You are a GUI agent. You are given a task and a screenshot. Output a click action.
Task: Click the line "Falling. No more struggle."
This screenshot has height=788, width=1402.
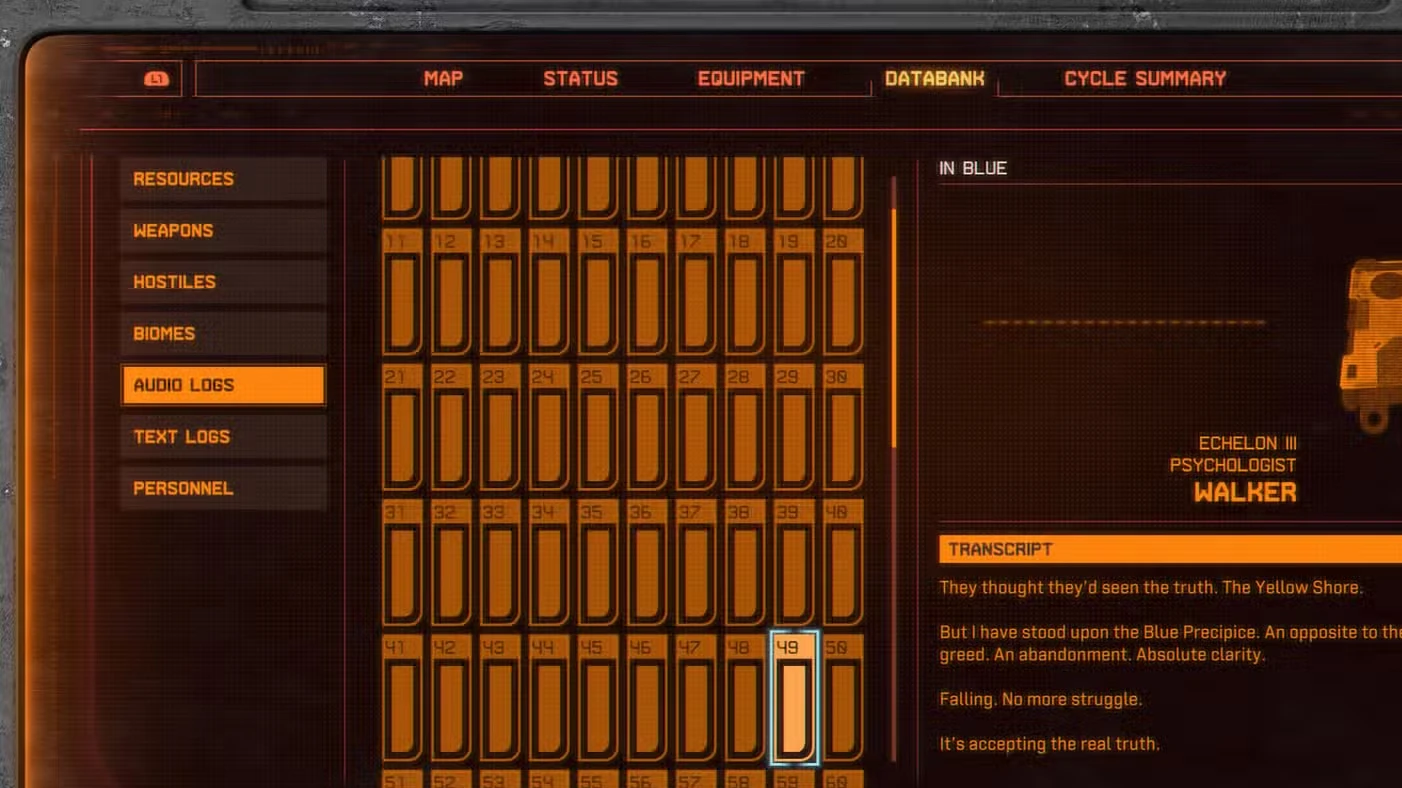click(x=1040, y=699)
